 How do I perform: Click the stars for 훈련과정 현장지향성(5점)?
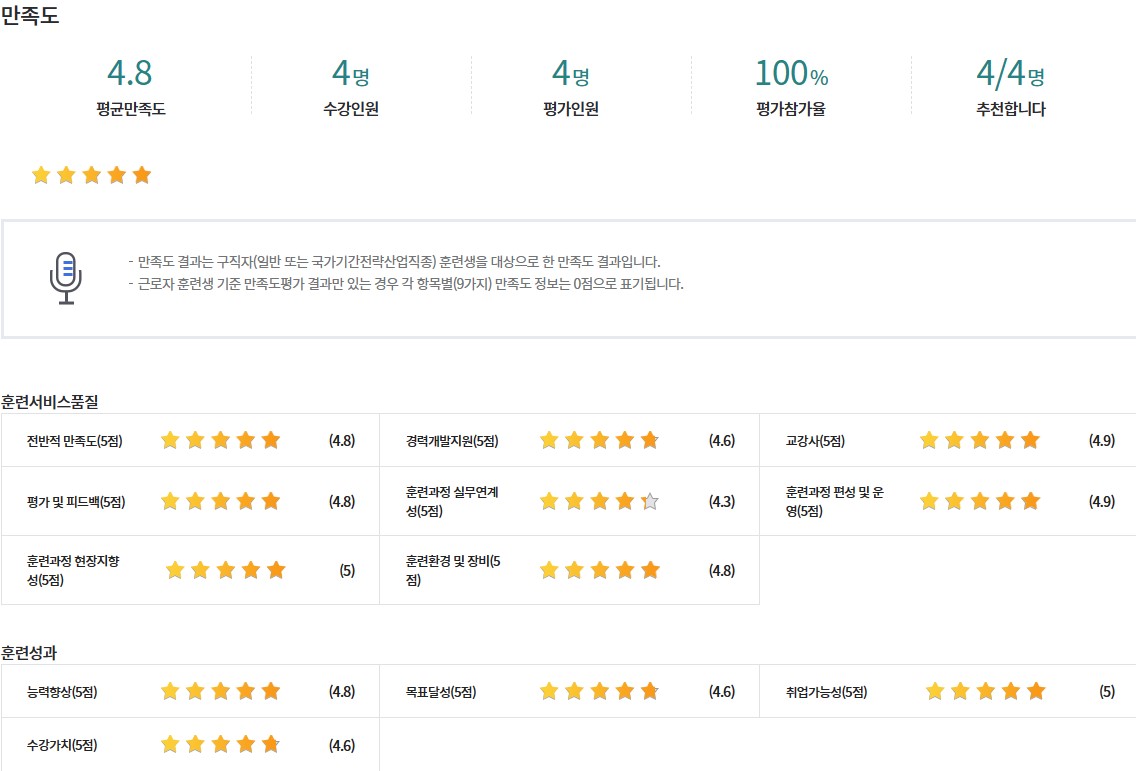point(225,570)
